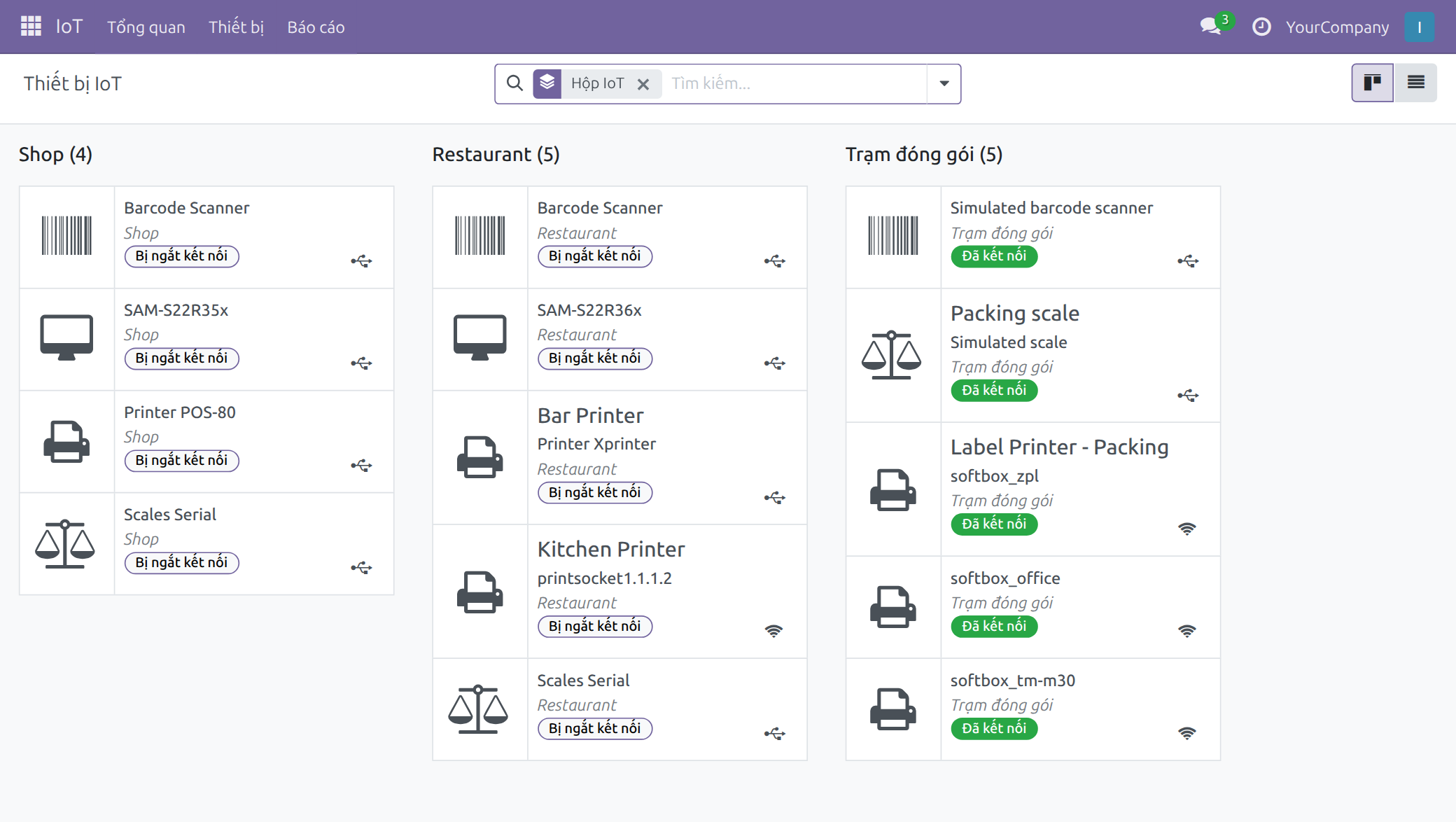This screenshot has width=1456, height=822.
Task: Open the Báo cáo menu
Action: pyautogui.click(x=316, y=27)
